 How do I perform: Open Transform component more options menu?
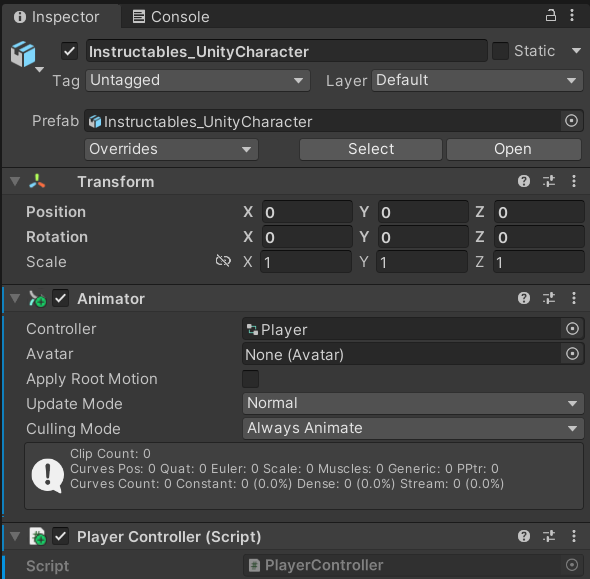[574, 181]
